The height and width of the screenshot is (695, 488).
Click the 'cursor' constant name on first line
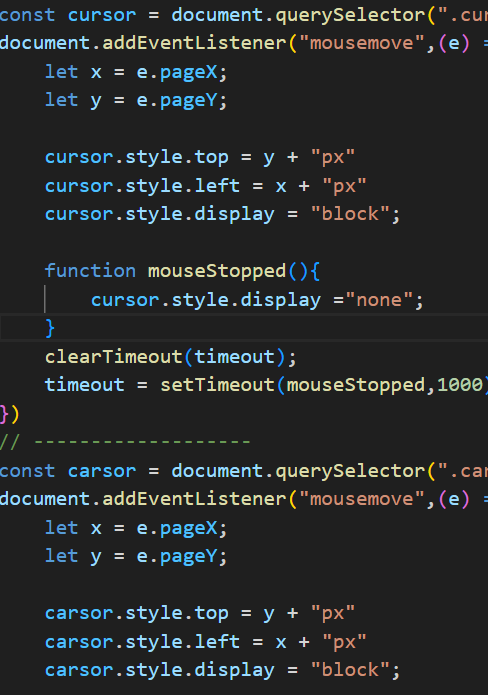(x=102, y=15)
